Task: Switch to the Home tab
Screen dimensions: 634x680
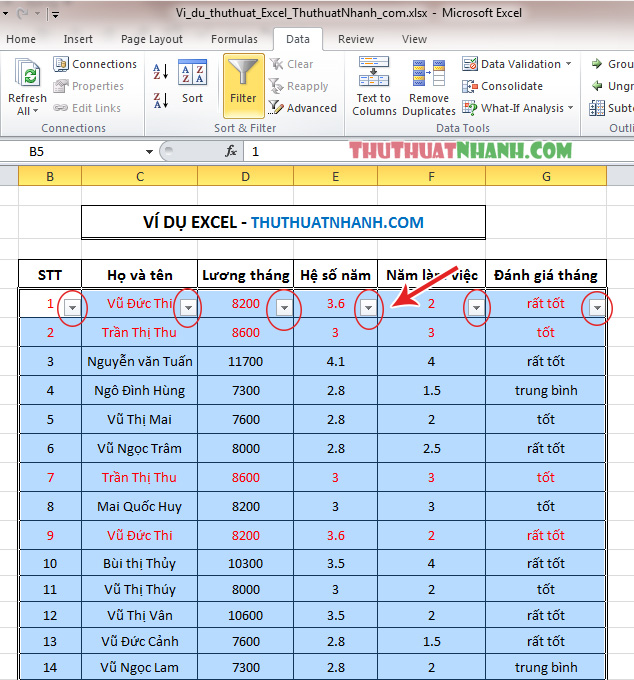Action: (21, 39)
